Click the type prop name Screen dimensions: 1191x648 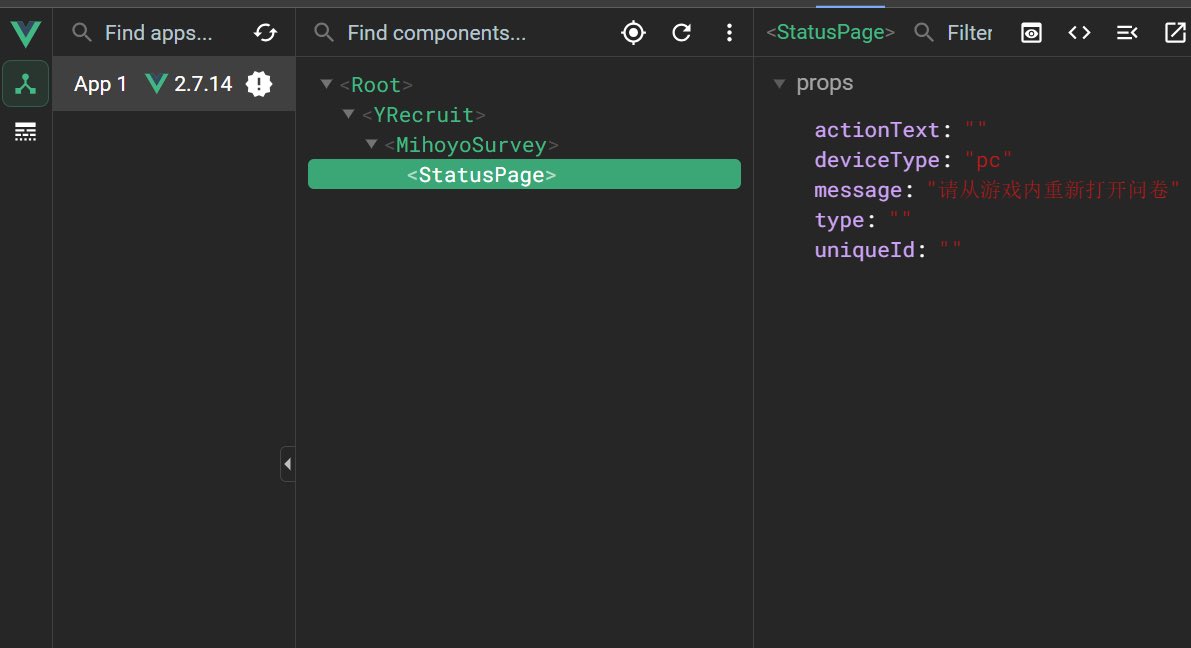[839, 220]
